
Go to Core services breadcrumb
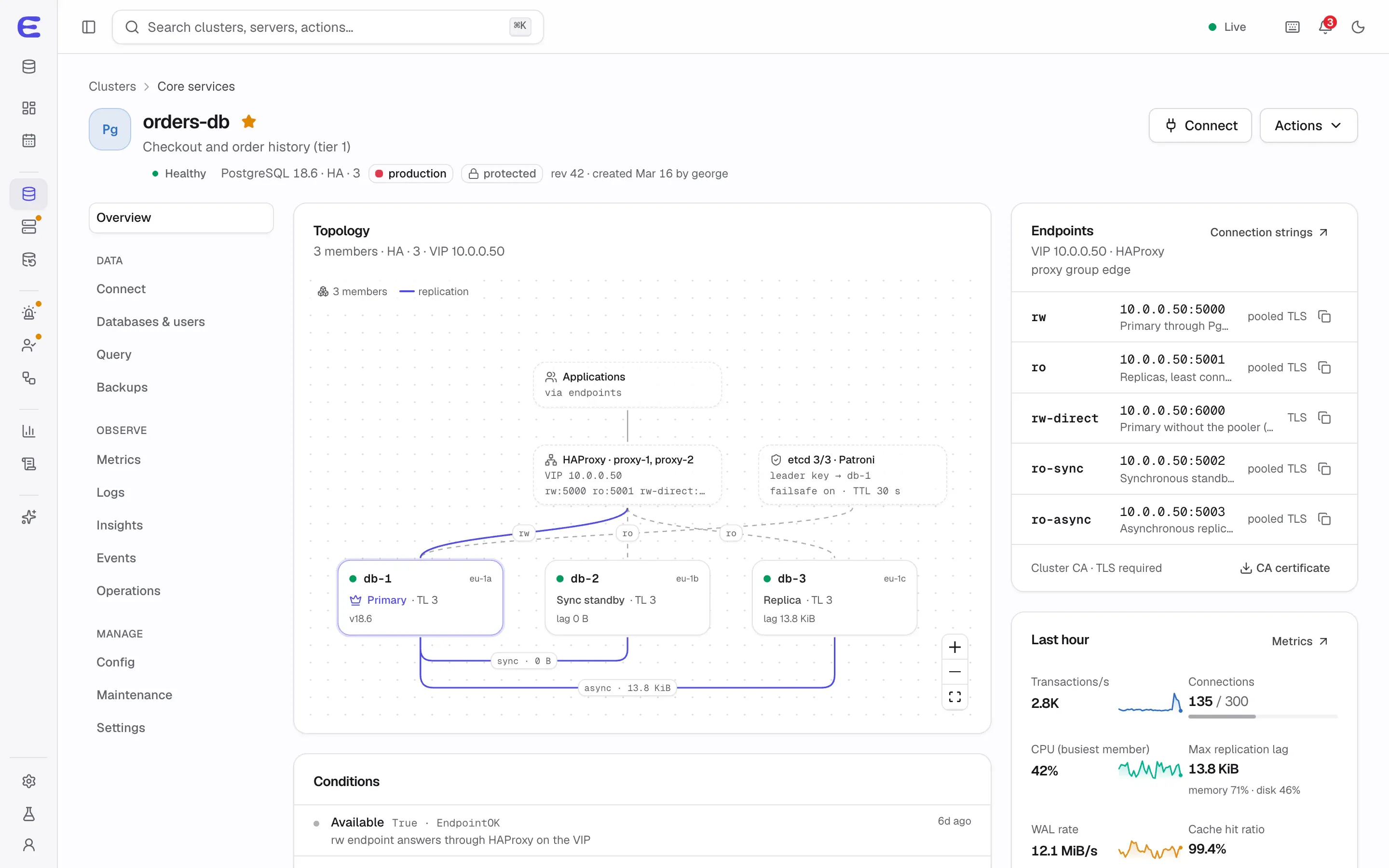coord(196,86)
